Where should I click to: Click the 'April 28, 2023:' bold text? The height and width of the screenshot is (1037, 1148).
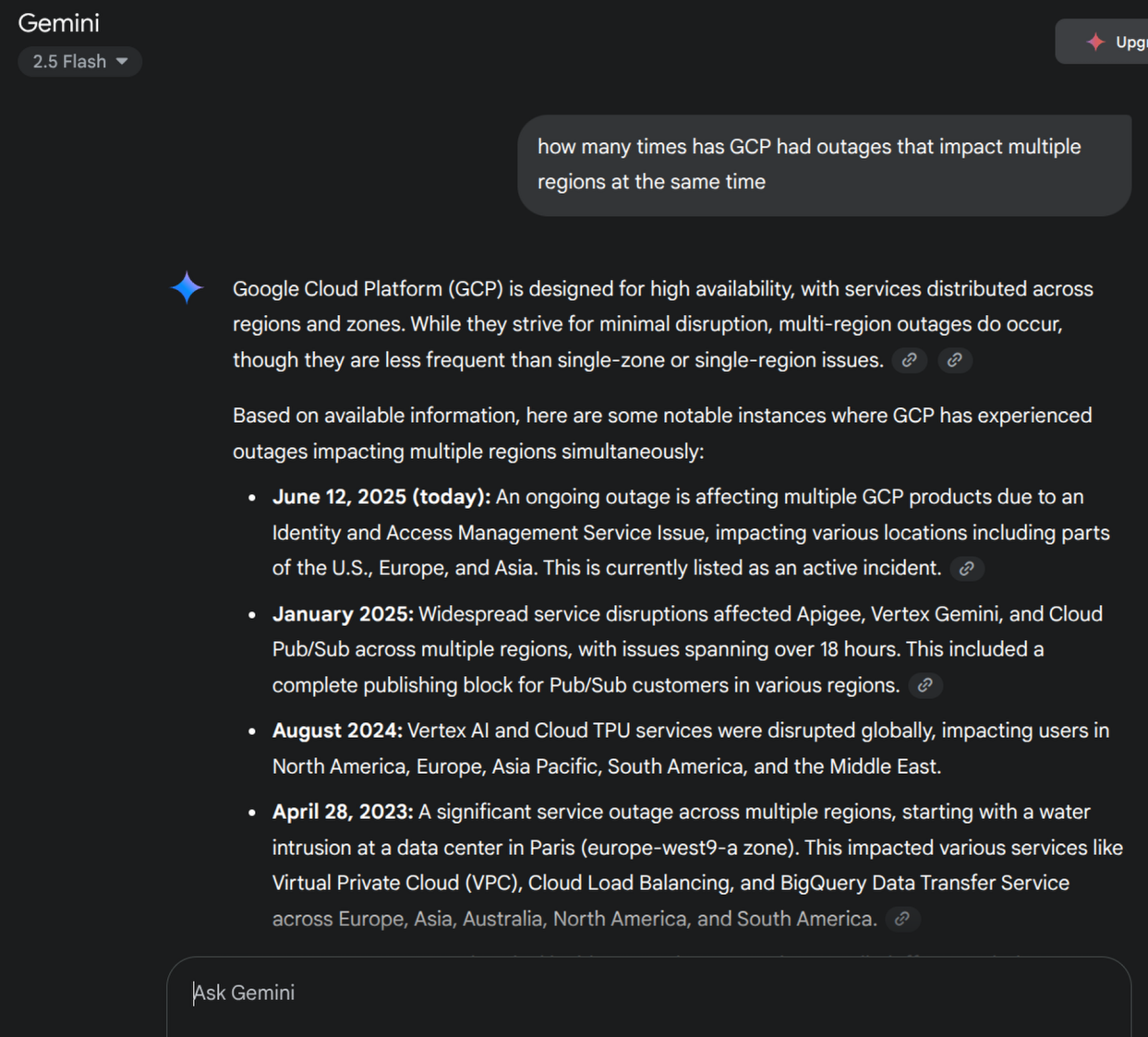tap(343, 812)
